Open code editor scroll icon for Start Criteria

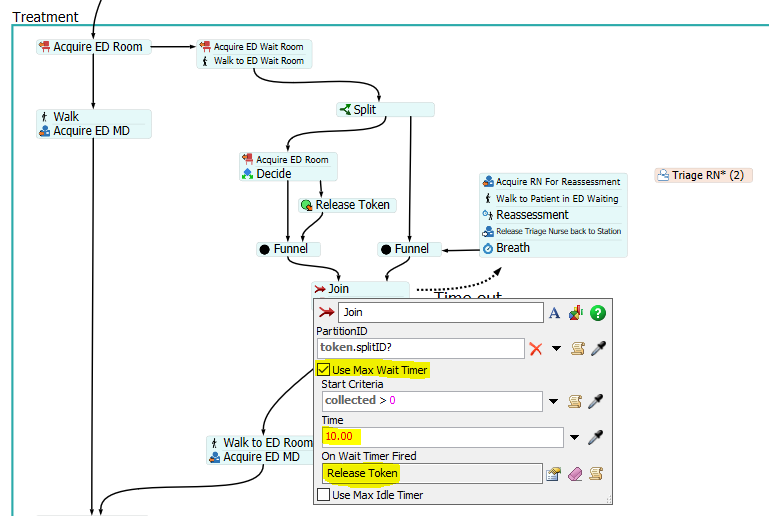point(575,402)
